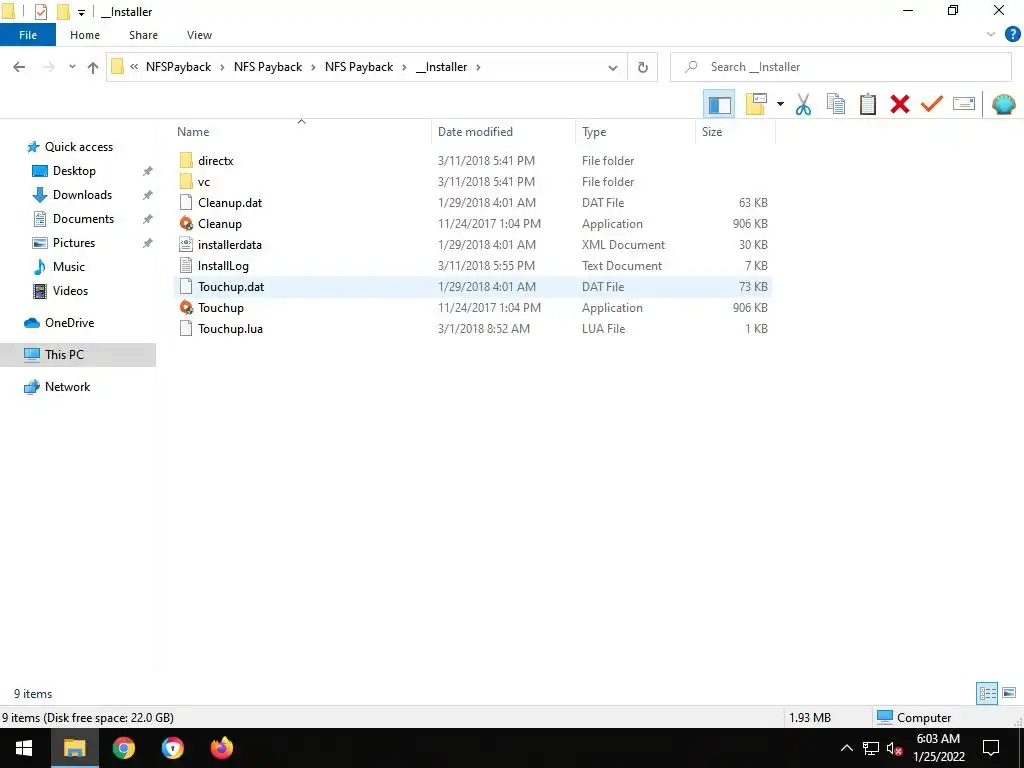Sort by the Type column header
Screen dimensions: 1024x768
click(x=594, y=132)
